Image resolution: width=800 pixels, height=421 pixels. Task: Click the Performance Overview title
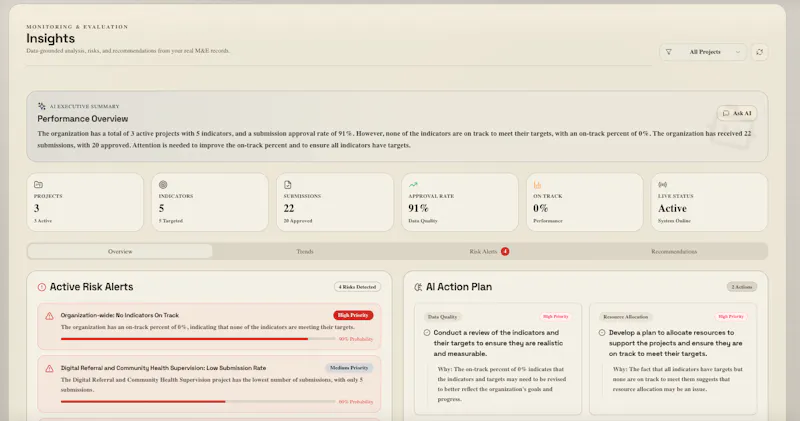pyautogui.click(x=83, y=119)
